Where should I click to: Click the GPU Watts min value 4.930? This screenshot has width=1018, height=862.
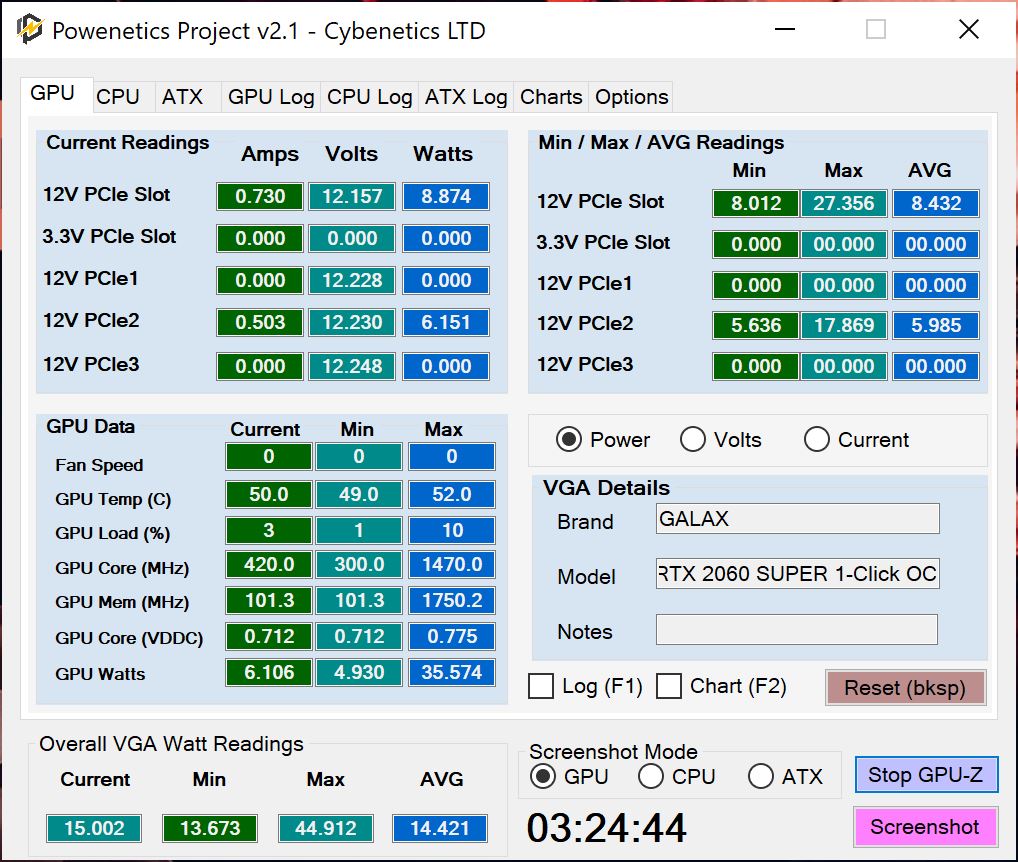point(359,672)
